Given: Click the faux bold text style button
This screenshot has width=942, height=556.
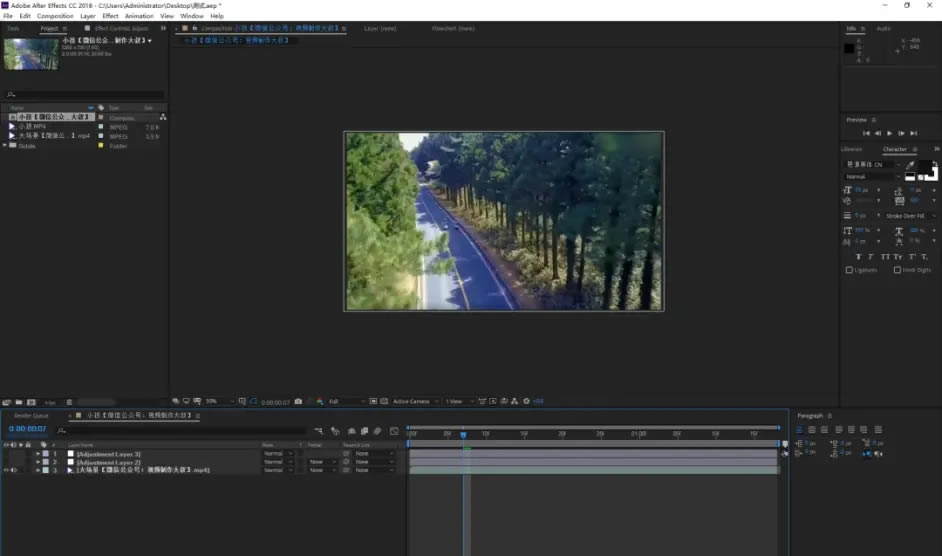Looking at the screenshot, I should point(858,257).
